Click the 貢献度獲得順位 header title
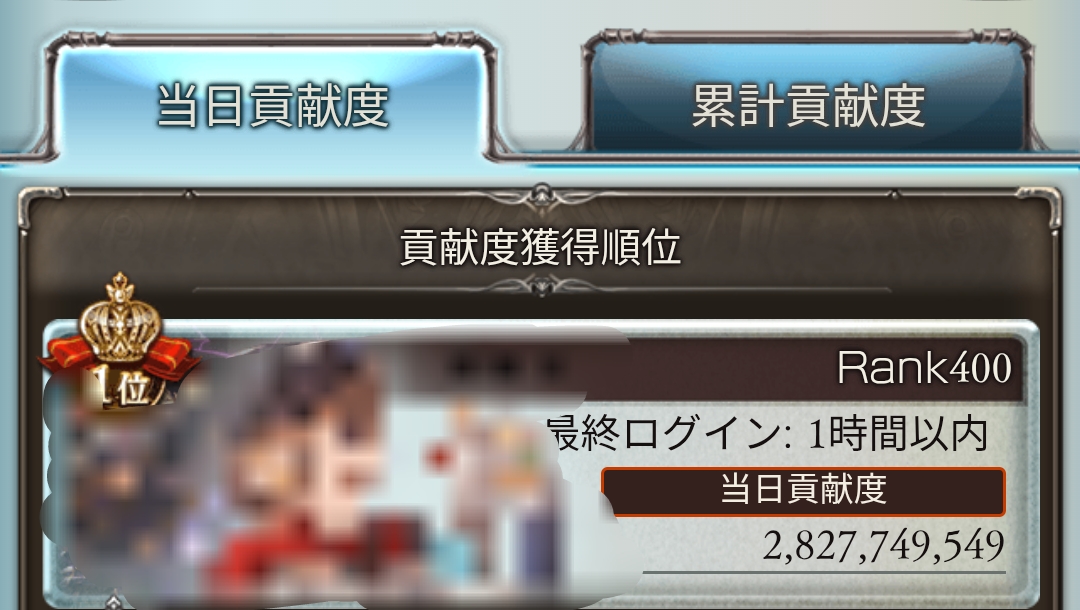The height and width of the screenshot is (610, 1080). (x=541, y=248)
